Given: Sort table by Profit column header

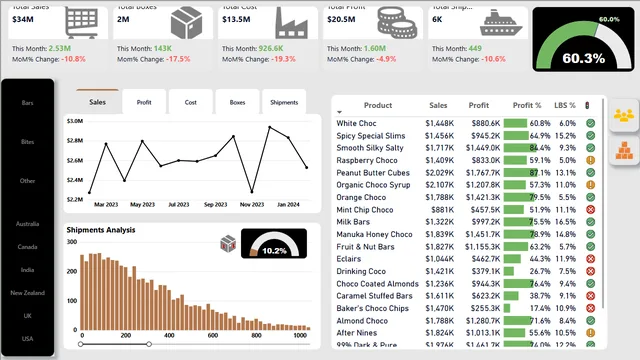Looking at the screenshot, I should click(478, 105).
